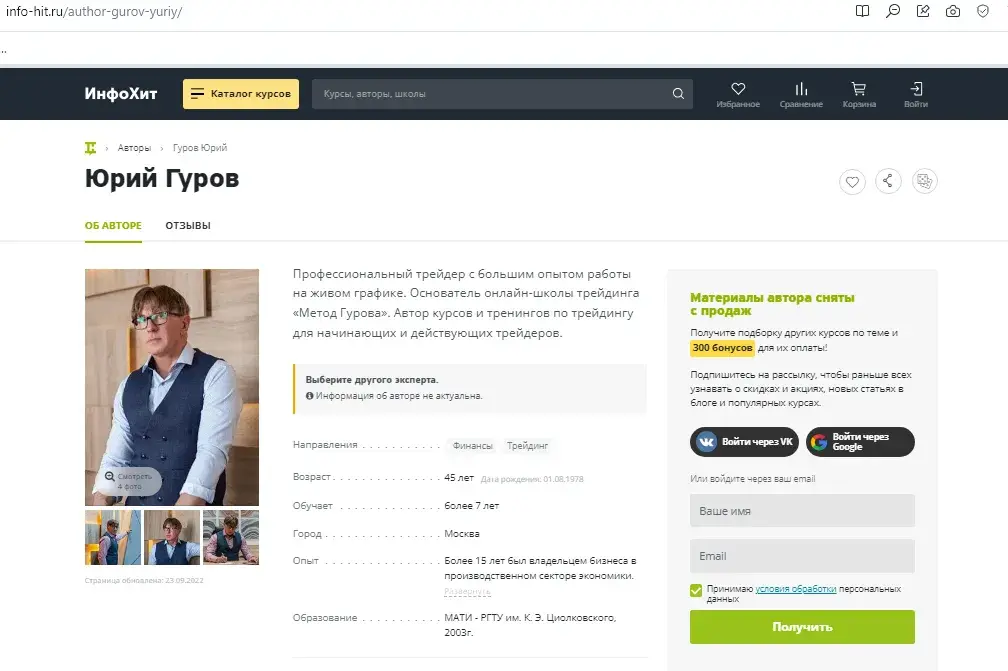Viewport: 1008px width, 671px height.
Task: Click the Смотреть 4 фото overlay button
Action: [128, 481]
